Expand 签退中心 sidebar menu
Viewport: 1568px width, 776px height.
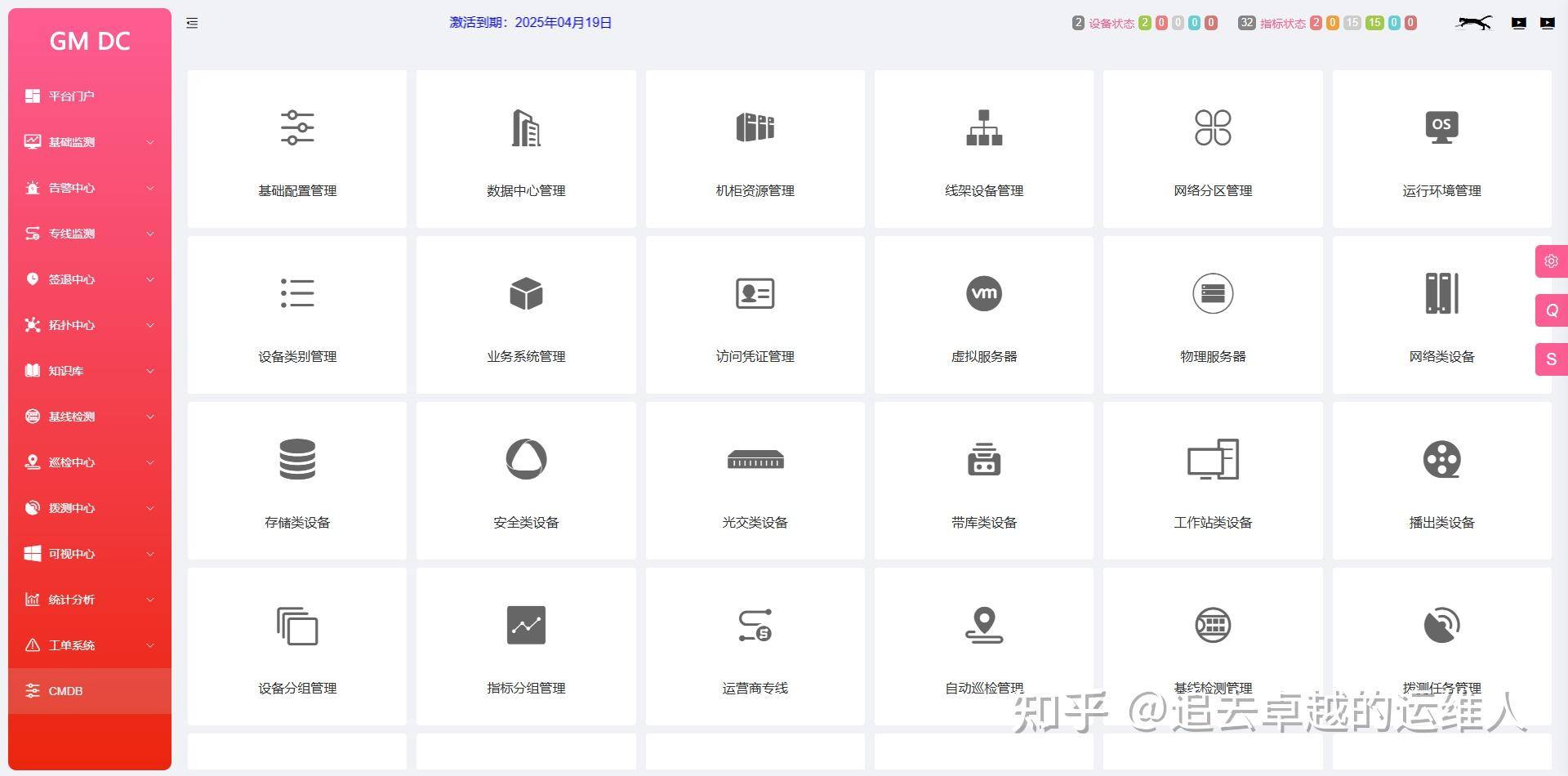90,279
